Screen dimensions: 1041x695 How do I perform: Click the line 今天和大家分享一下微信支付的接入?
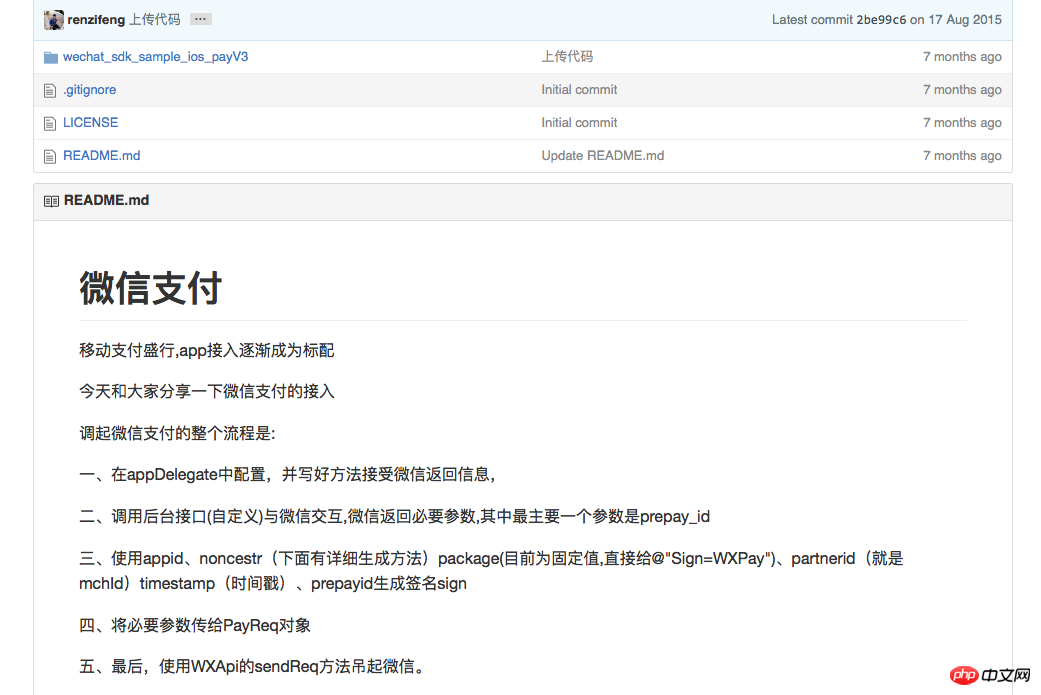tap(206, 392)
